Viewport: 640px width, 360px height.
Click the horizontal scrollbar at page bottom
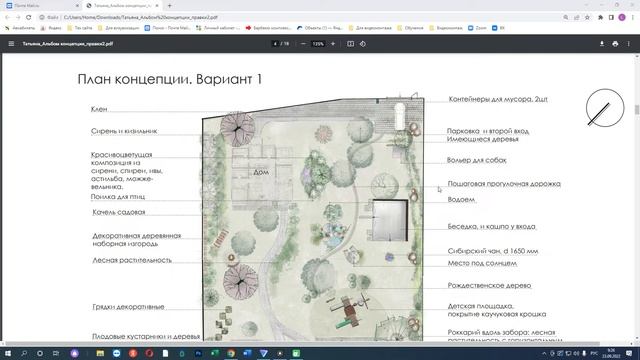tap(302, 344)
